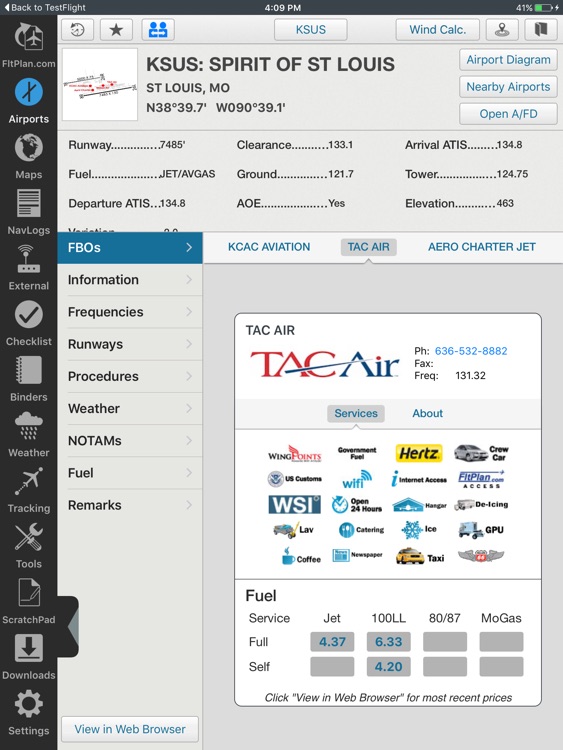This screenshot has width=563, height=750.
Task: Tap the Taxi service icon
Action: click(420, 557)
